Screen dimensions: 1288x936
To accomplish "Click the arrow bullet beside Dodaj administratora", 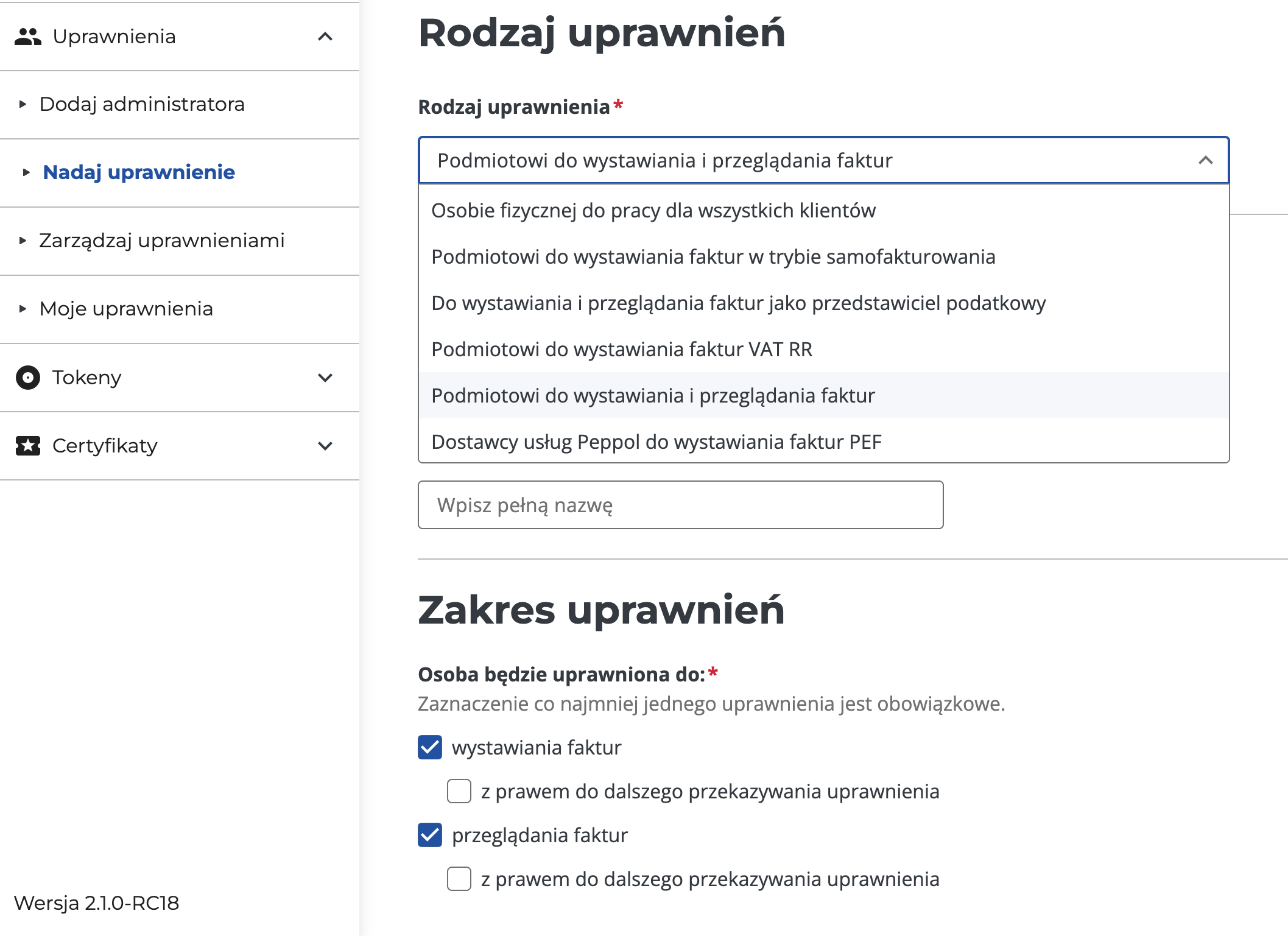I will coord(23,104).
